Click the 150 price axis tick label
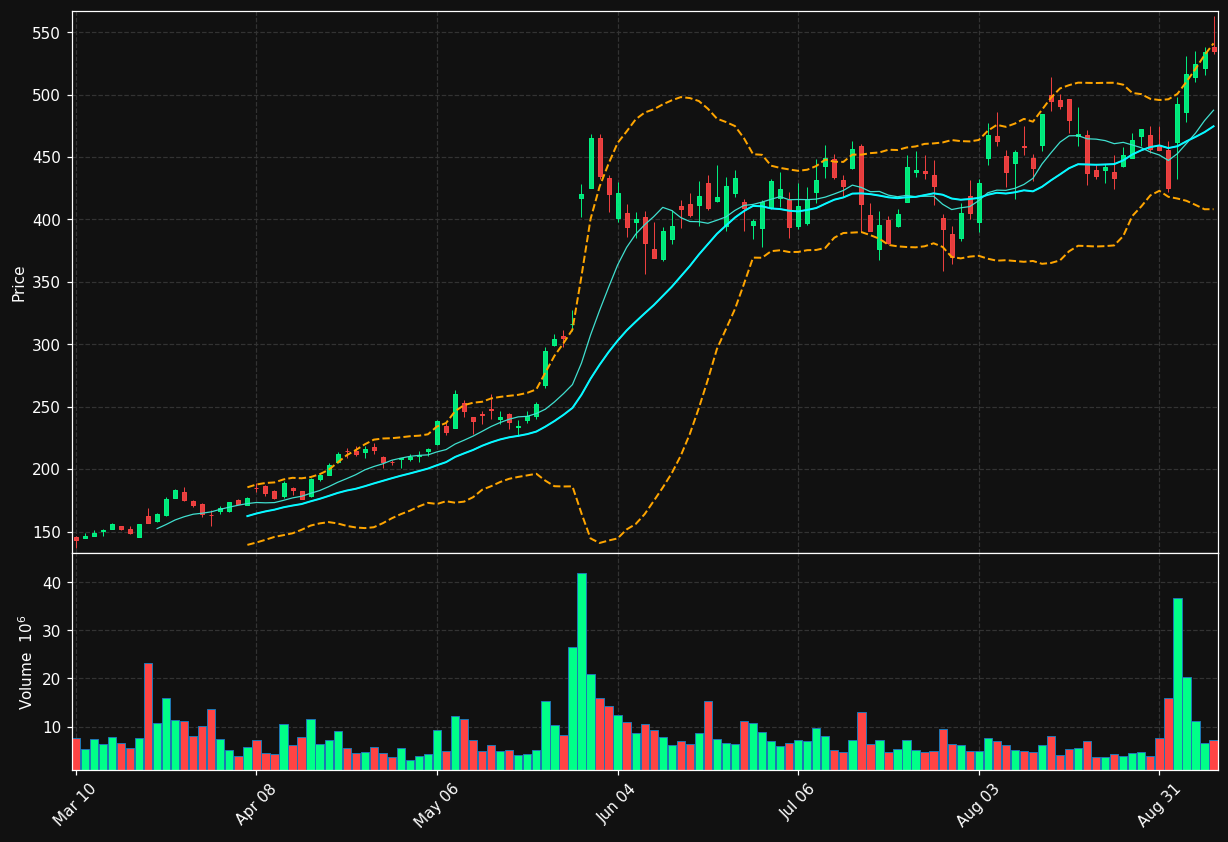The height and width of the screenshot is (842, 1228). pyautogui.click(x=46, y=532)
